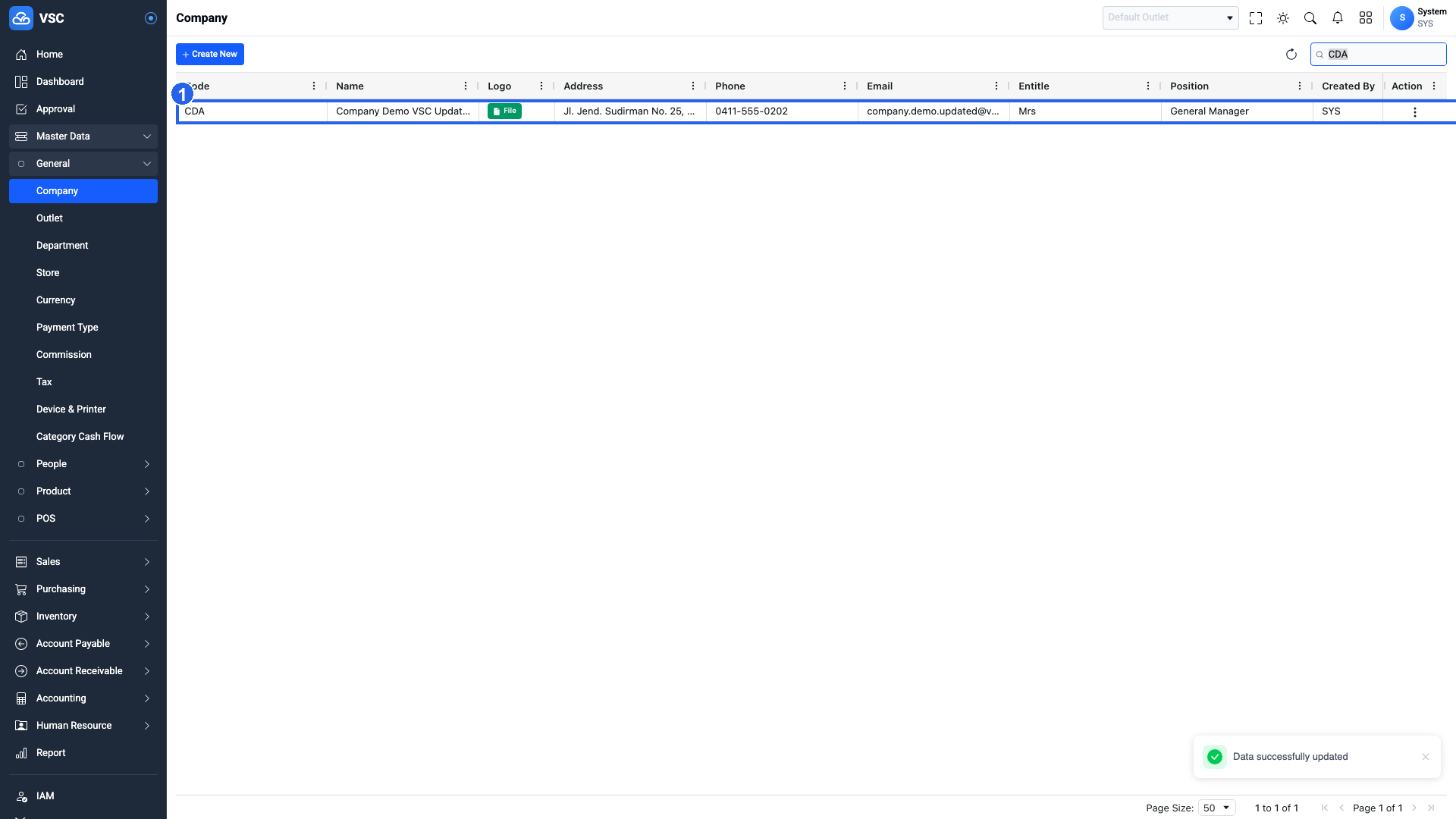
Task: Open the Tax page
Action: click(x=83, y=382)
